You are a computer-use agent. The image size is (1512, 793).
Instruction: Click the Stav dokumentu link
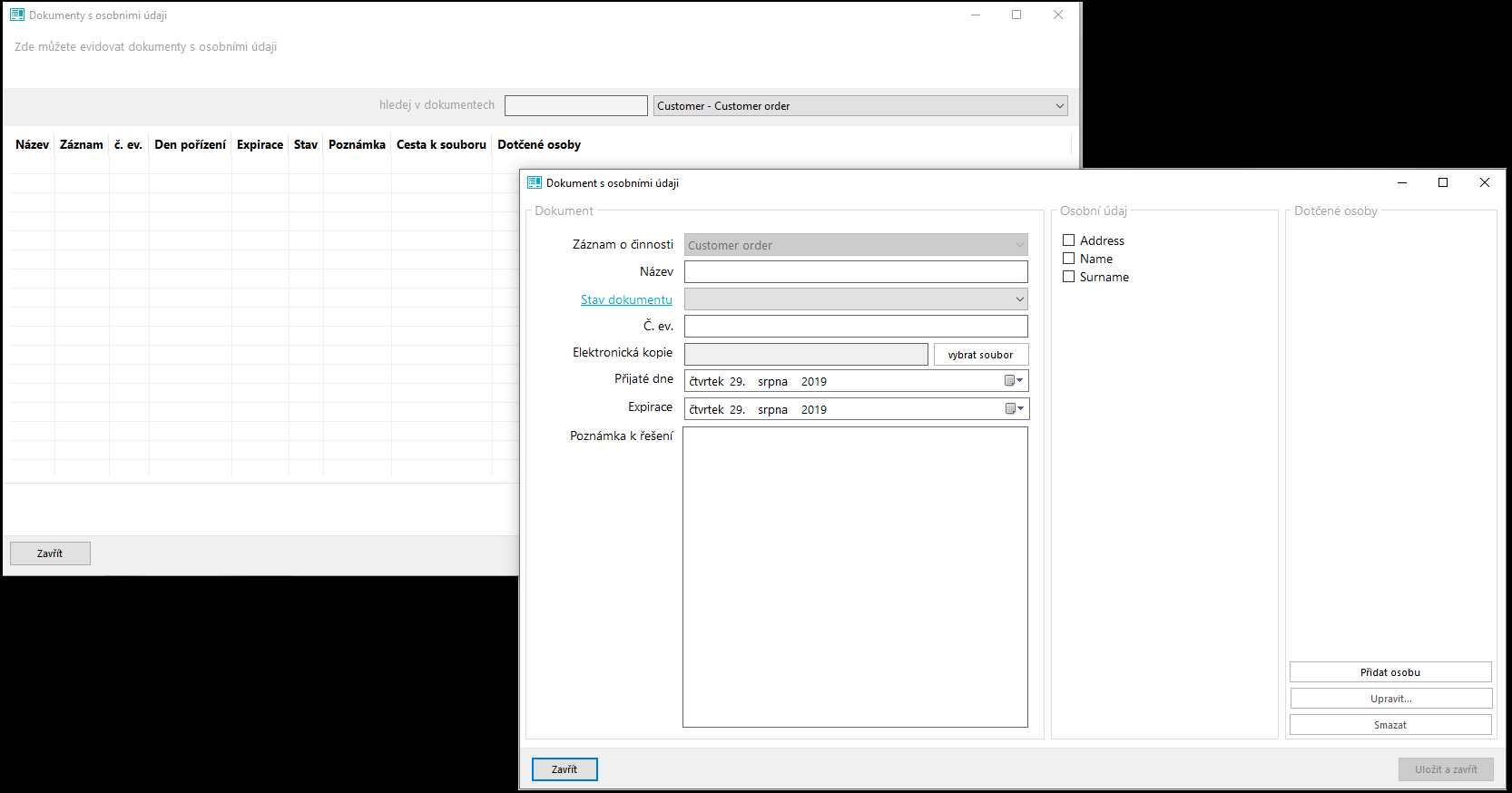pyautogui.click(x=626, y=299)
